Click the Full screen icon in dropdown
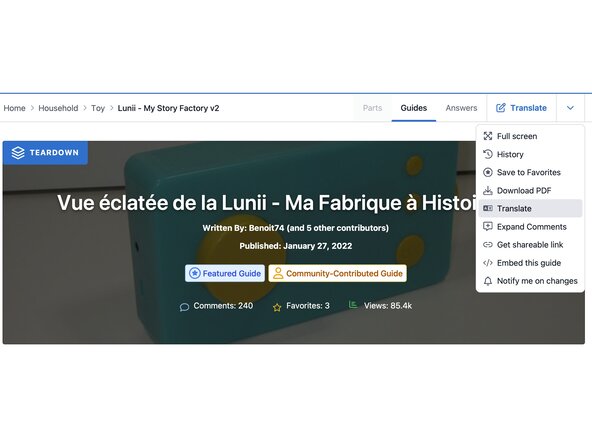The height and width of the screenshot is (444, 592). pos(488,136)
